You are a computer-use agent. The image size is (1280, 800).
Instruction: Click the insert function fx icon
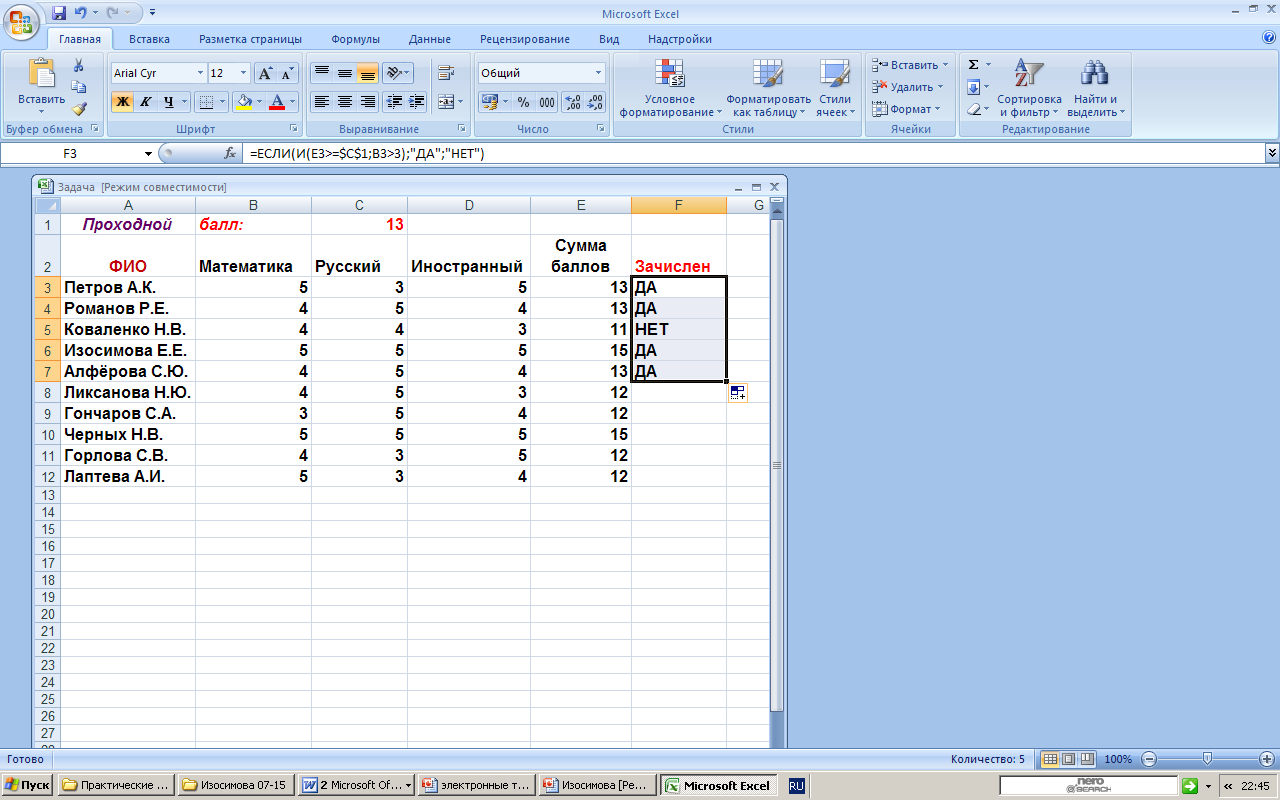230,154
